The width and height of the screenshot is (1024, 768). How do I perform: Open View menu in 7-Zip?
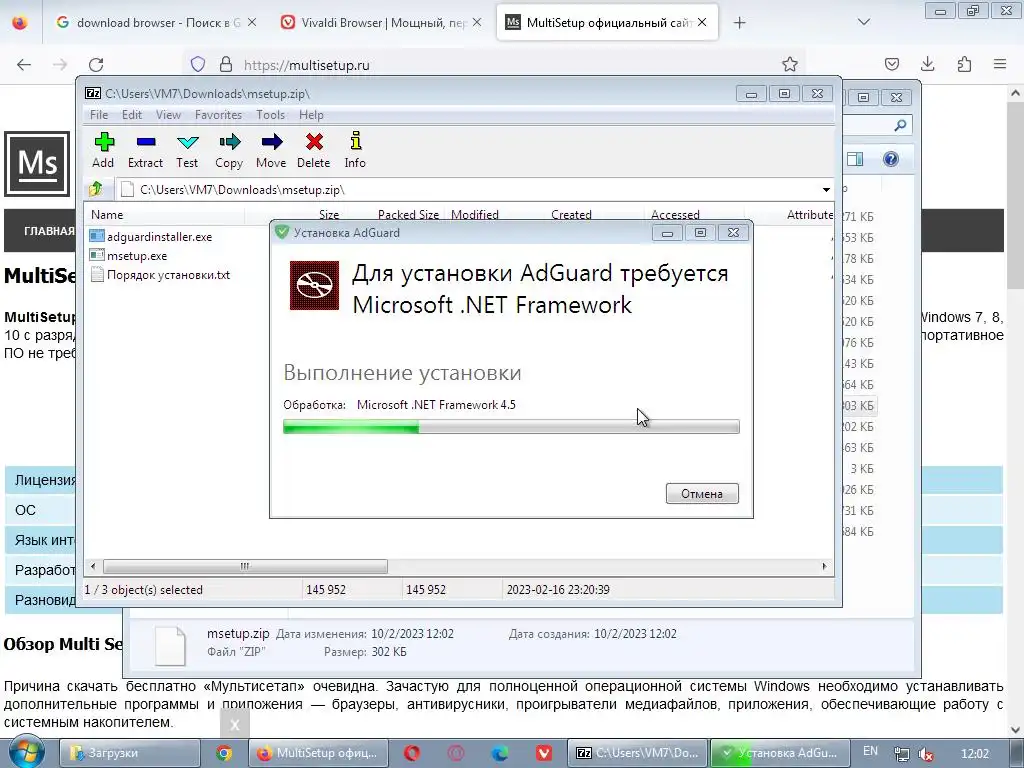(168, 115)
